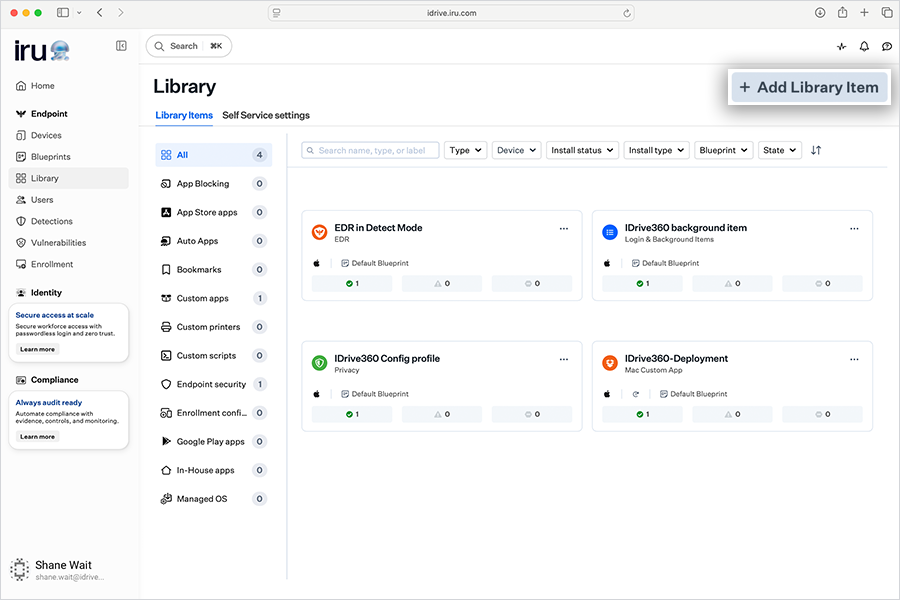Viewport: 900px width, 600px height.
Task: Filter by Endpoint security category
Action: coord(214,385)
